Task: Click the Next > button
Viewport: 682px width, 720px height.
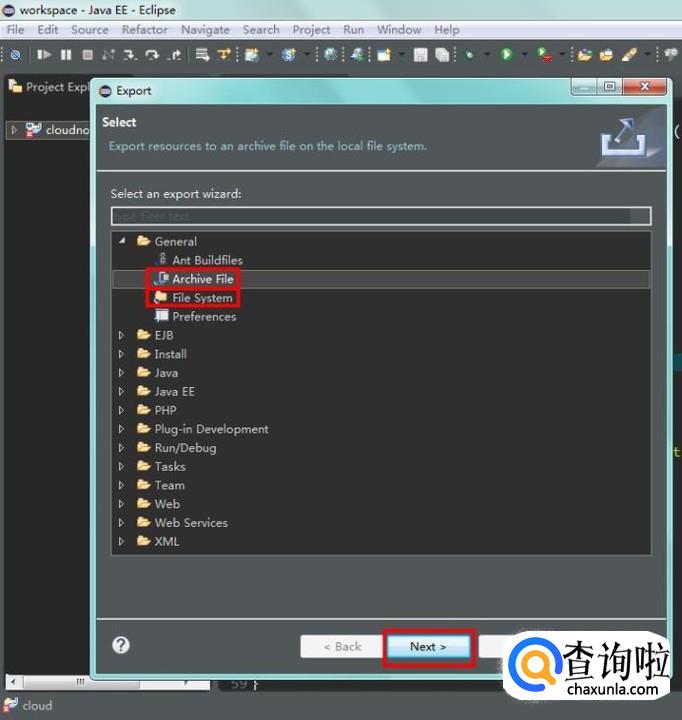Action: pos(428,647)
